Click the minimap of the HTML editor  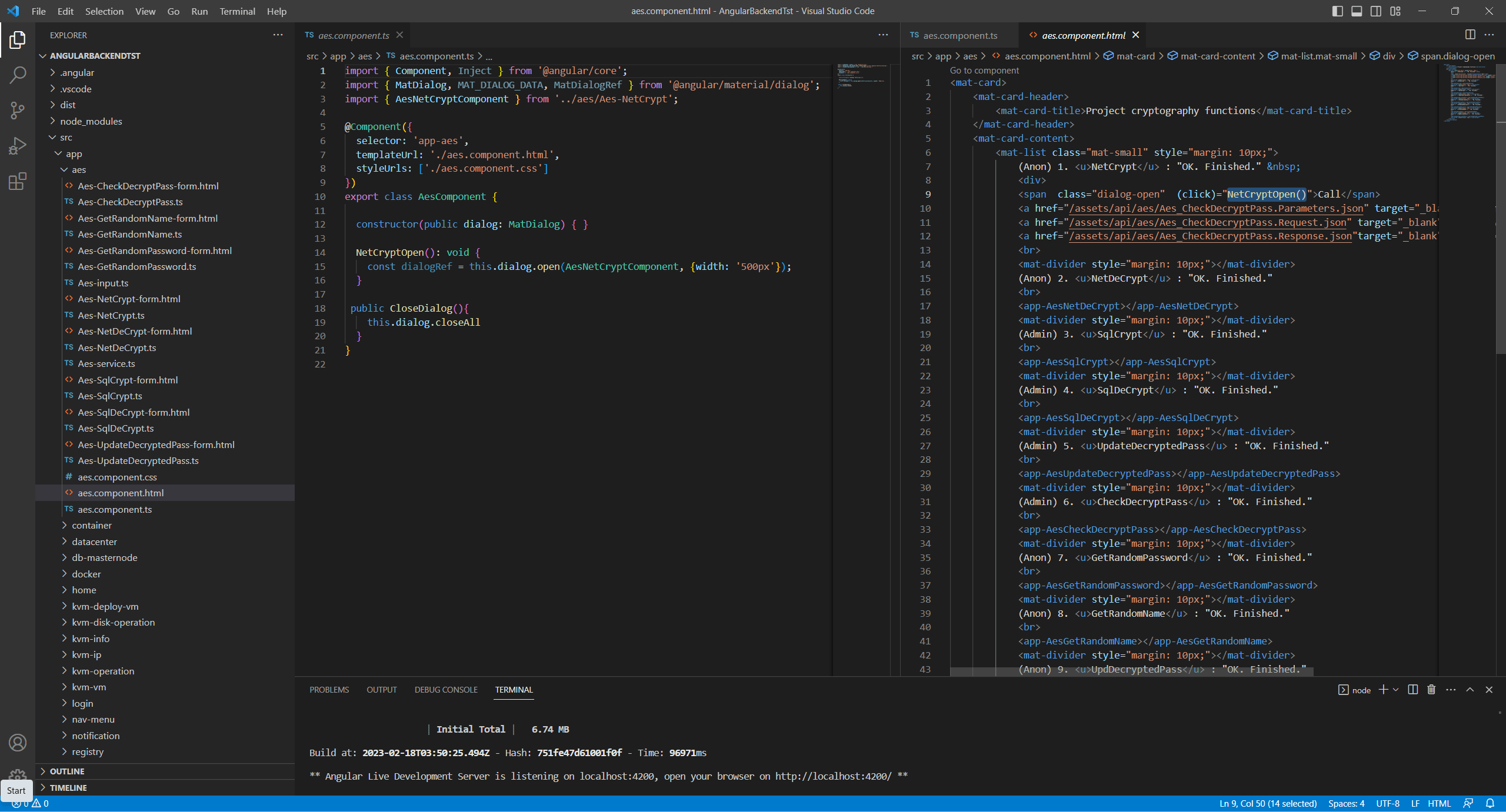[x=1468, y=94]
